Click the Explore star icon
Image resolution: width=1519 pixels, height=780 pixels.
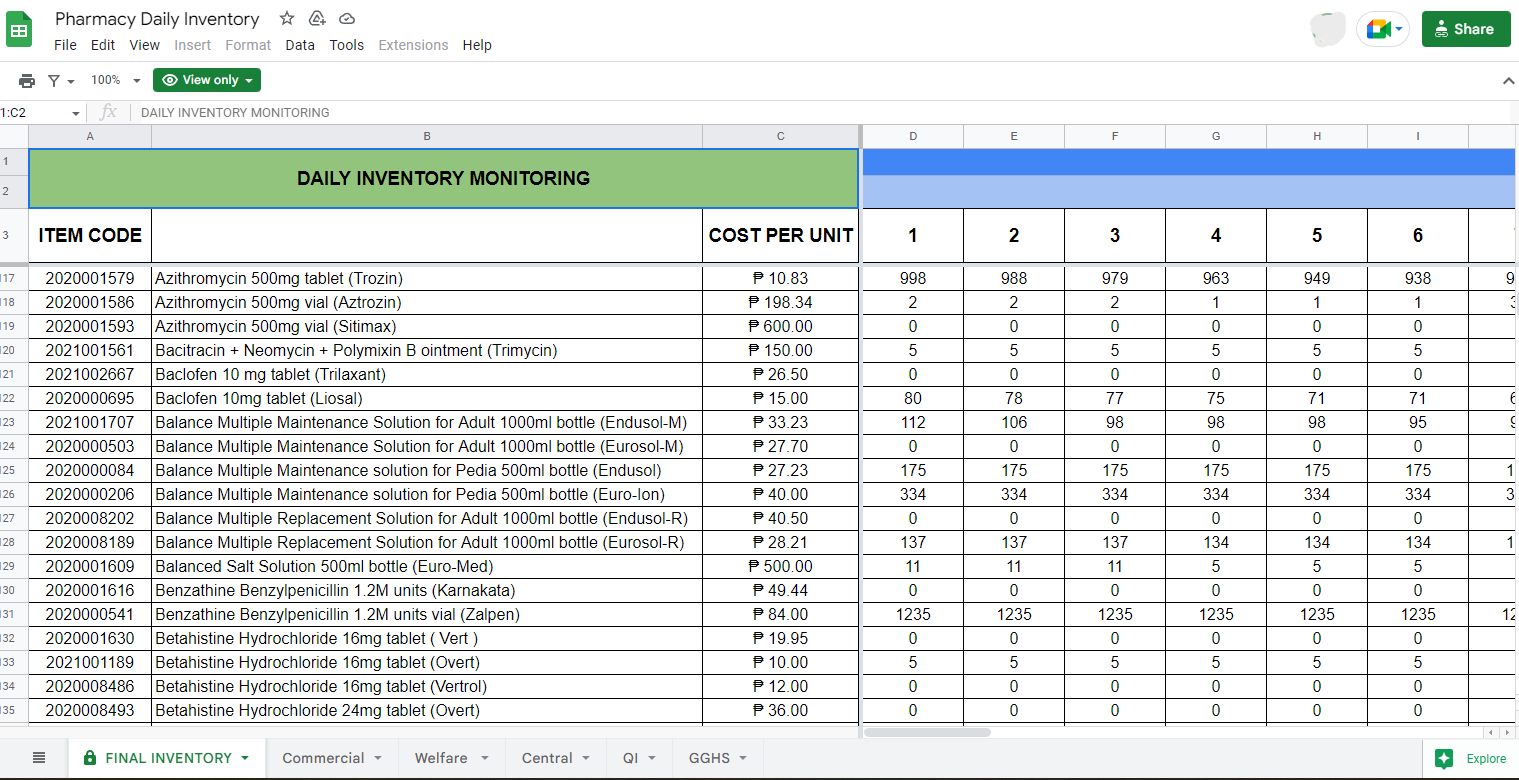point(1444,759)
